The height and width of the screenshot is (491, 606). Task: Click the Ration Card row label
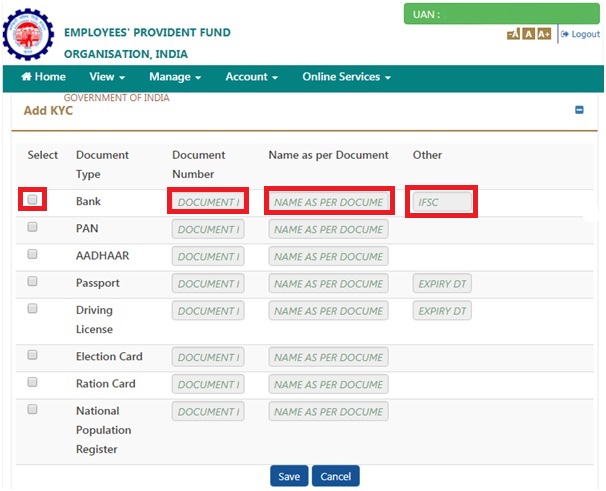(106, 384)
